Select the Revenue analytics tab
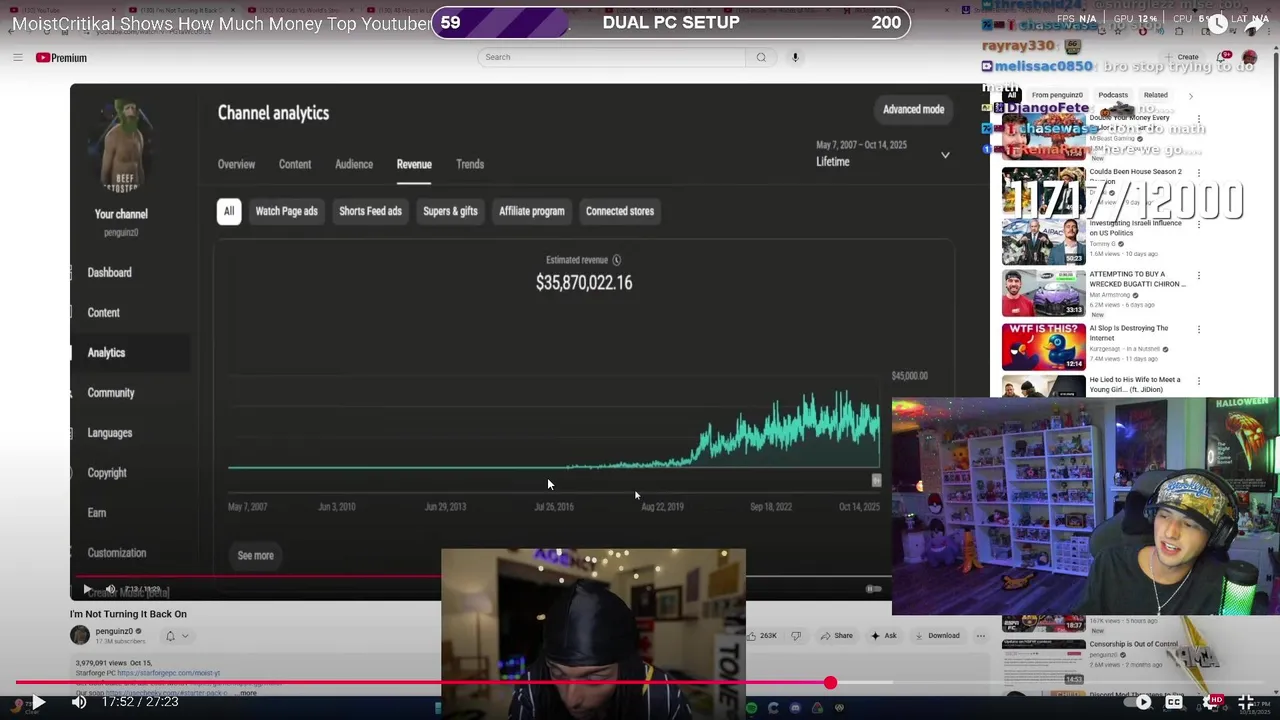 414,164
